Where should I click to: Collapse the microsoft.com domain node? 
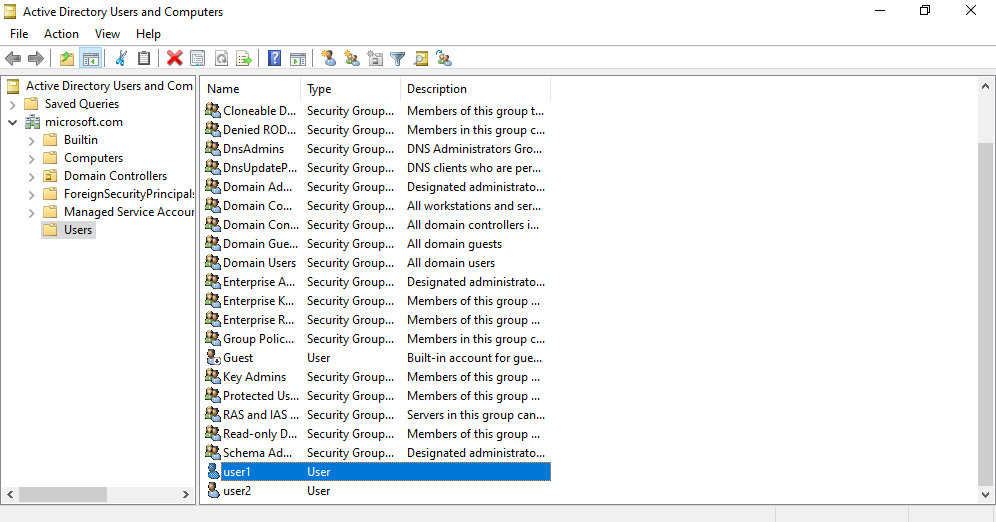tap(13, 122)
